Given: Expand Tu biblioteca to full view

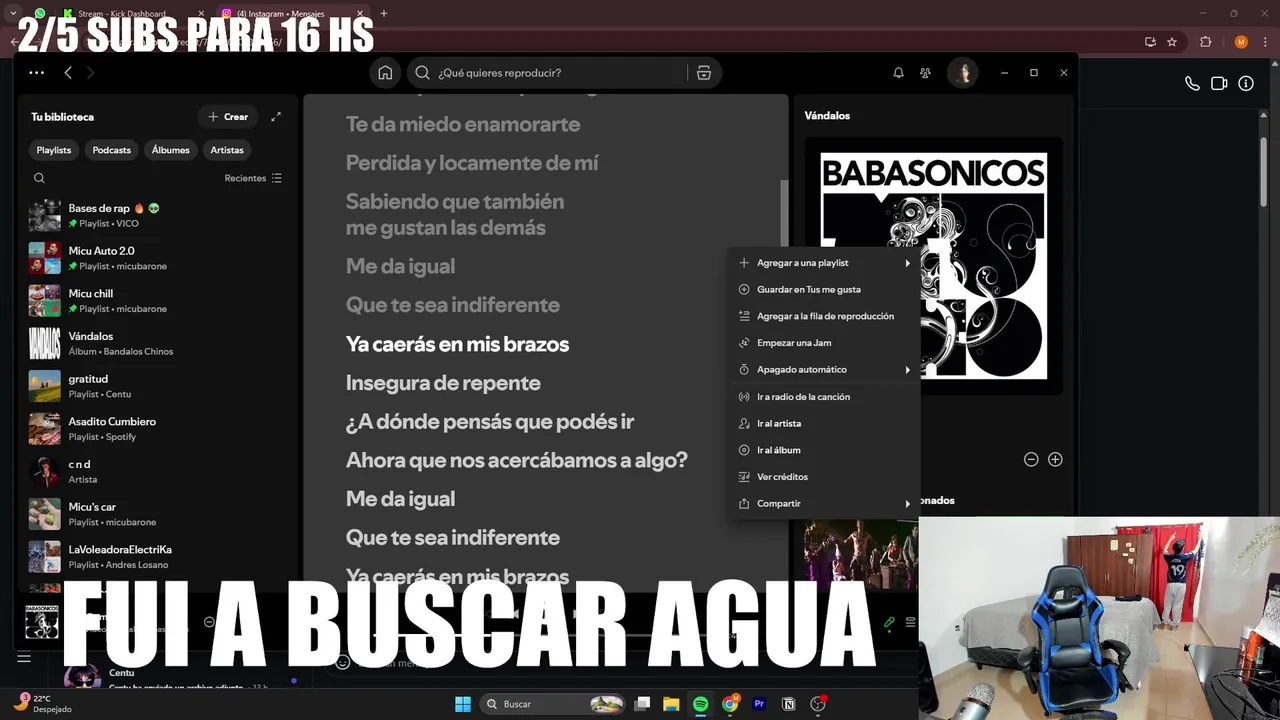Looking at the screenshot, I should pos(276,117).
